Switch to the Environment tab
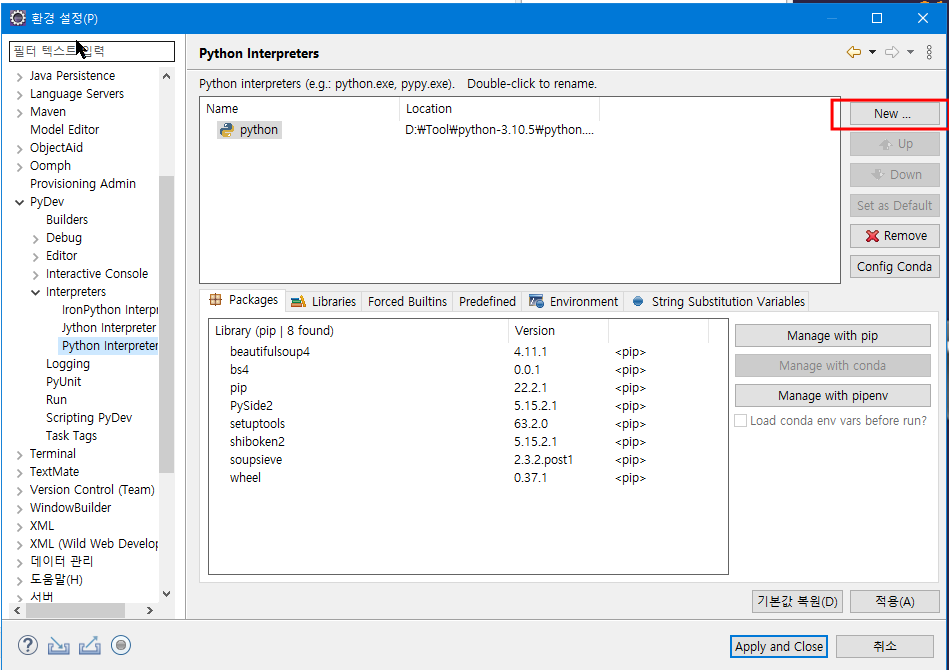The height and width of the screenshot is (670, 949). (573, 301)
